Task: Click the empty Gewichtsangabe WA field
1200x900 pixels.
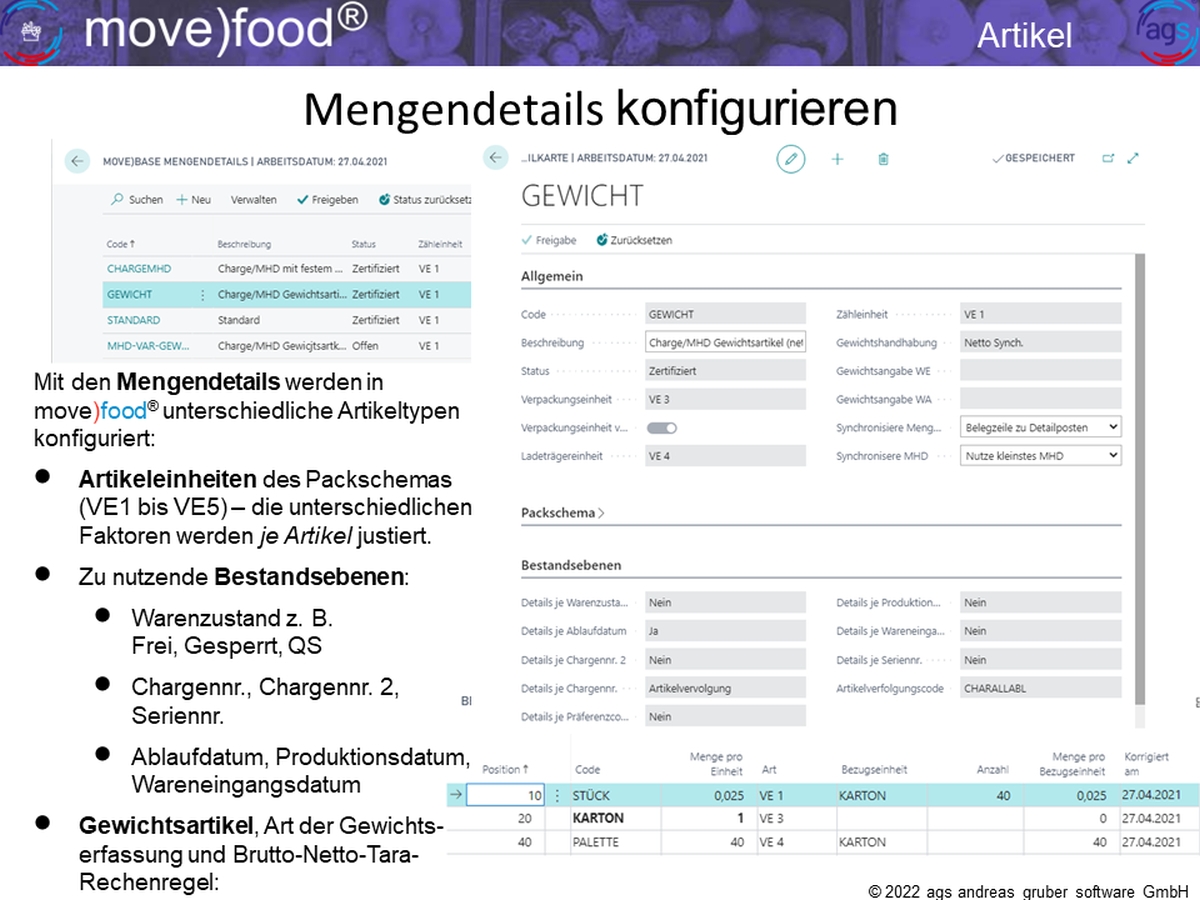Action: 1040,399
